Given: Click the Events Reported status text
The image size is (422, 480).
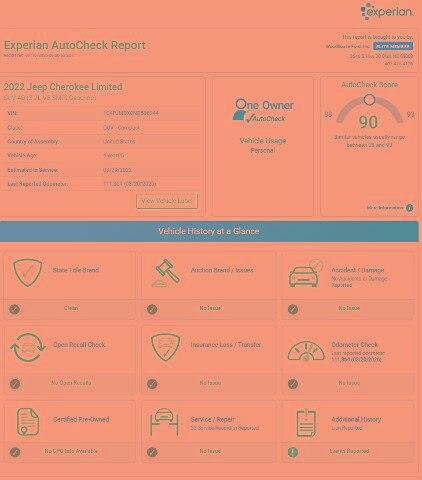Looking at the screenshot, I should click(349, 451).
